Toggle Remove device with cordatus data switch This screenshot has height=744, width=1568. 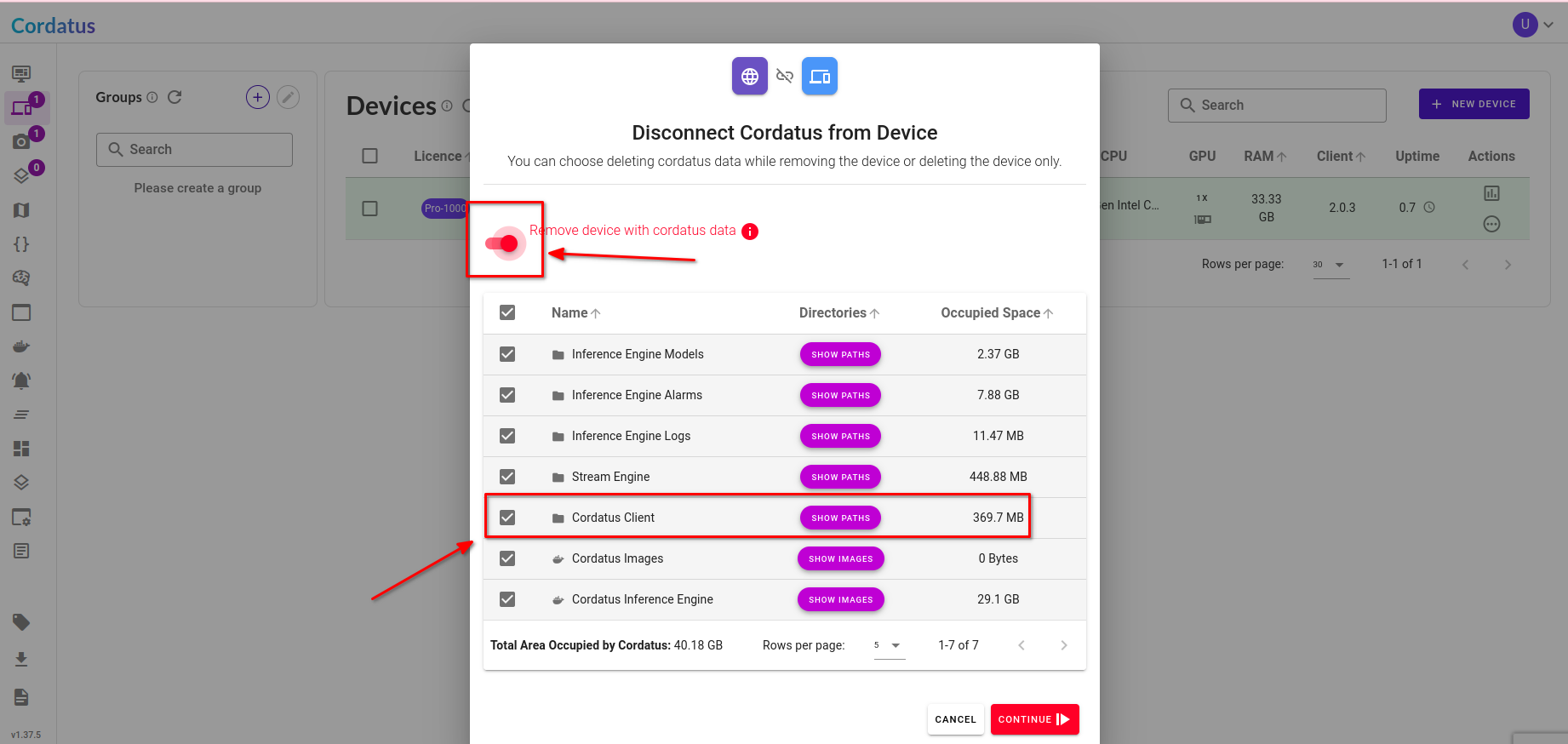pos(503,243)
